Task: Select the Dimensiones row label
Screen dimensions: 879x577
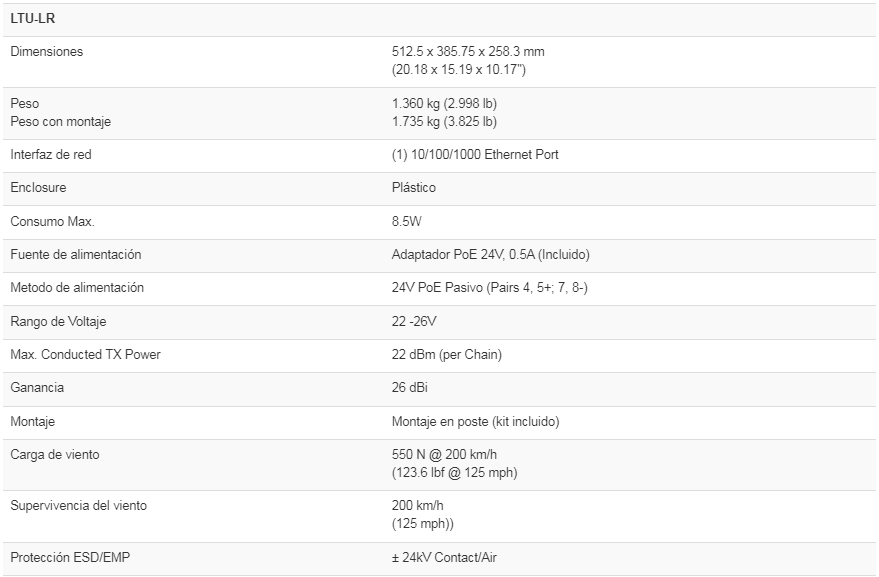Action: pyautogui.click(x=47, y=51)
